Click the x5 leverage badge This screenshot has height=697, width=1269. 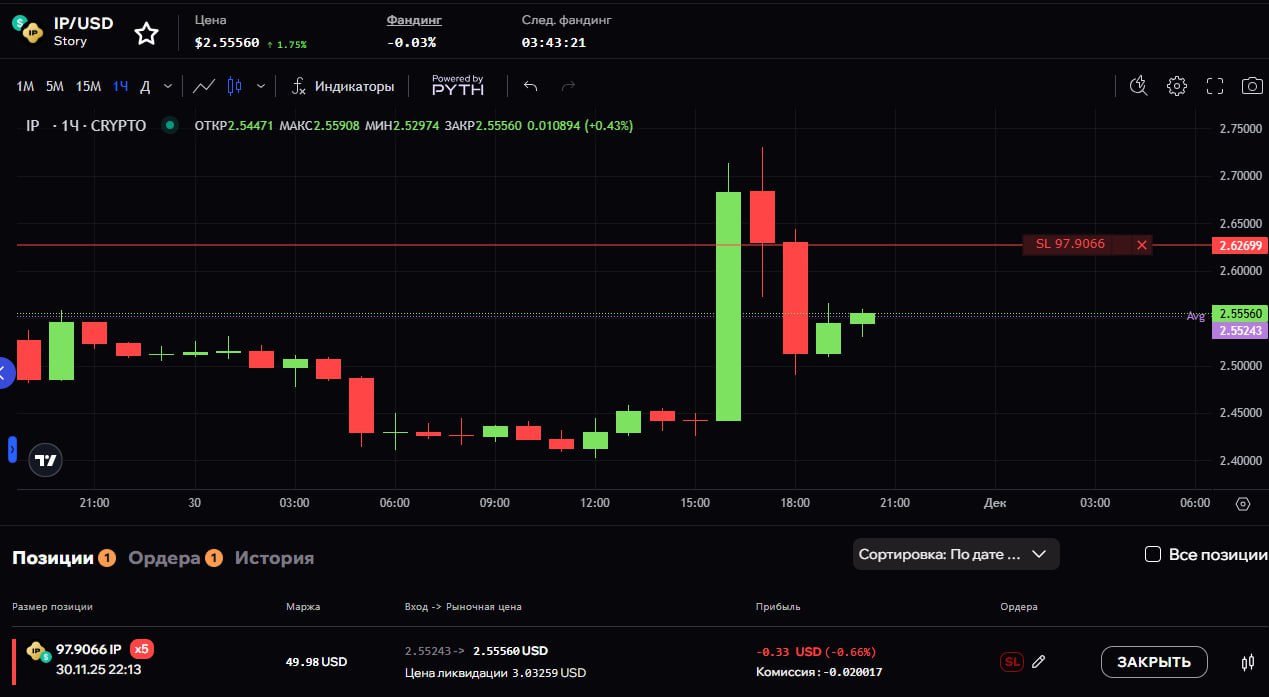coord(142,649)
